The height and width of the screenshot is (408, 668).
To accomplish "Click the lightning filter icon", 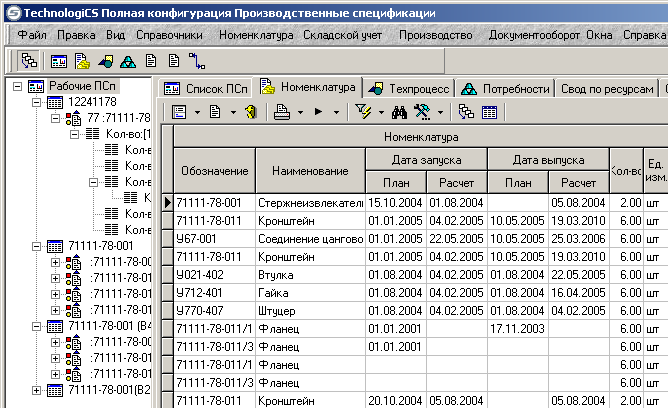I will pos(362,113).
